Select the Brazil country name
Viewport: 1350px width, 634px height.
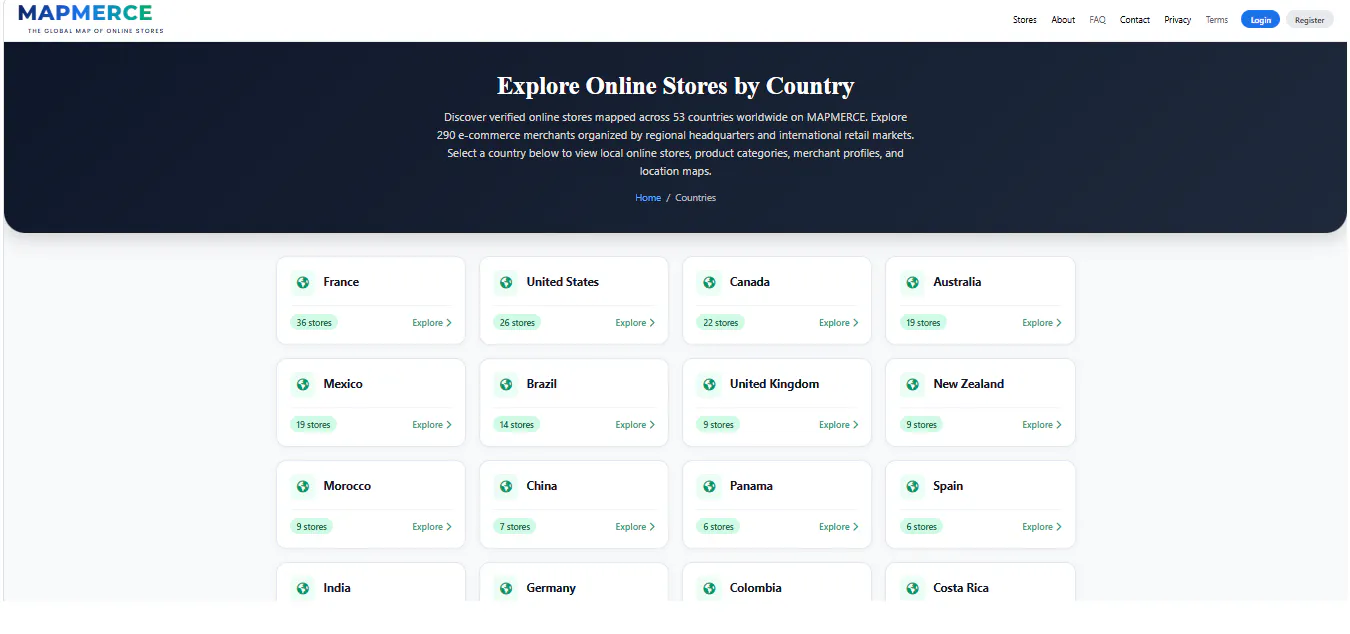tap(542, 384)
